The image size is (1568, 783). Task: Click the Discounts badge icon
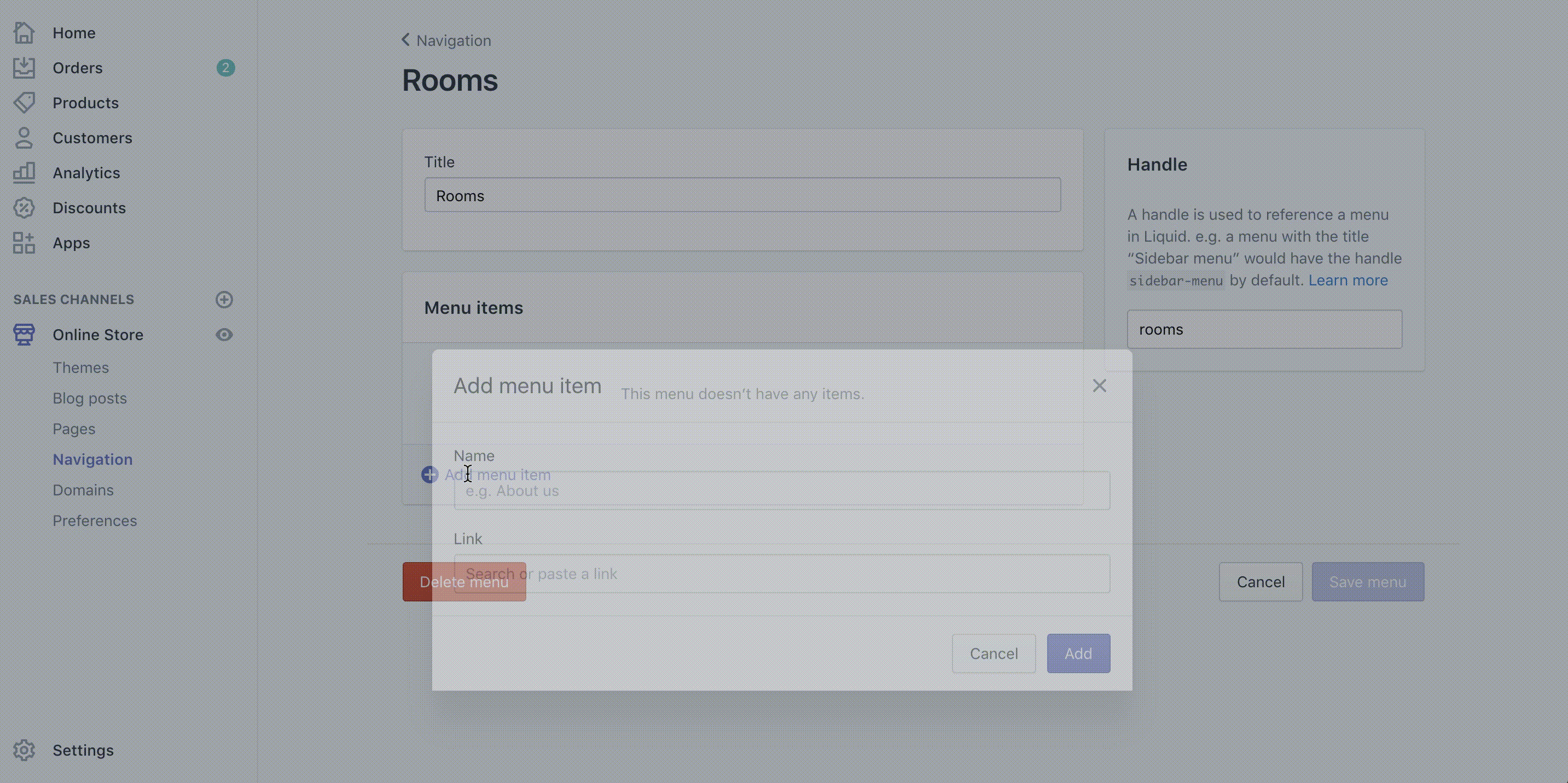pyautogui.click(x=24, y=208)
